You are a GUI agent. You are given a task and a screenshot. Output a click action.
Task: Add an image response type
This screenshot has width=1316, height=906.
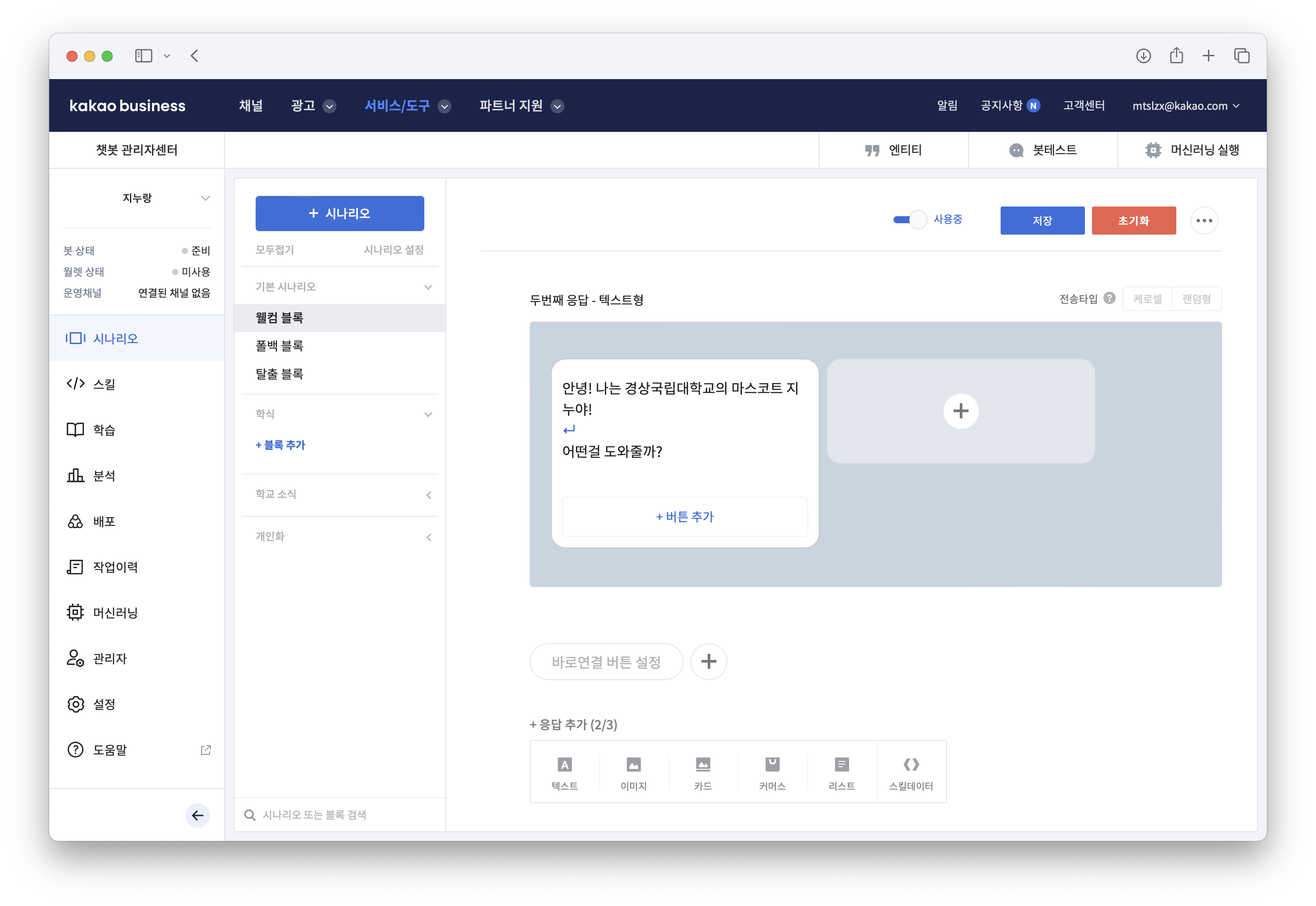633,772
